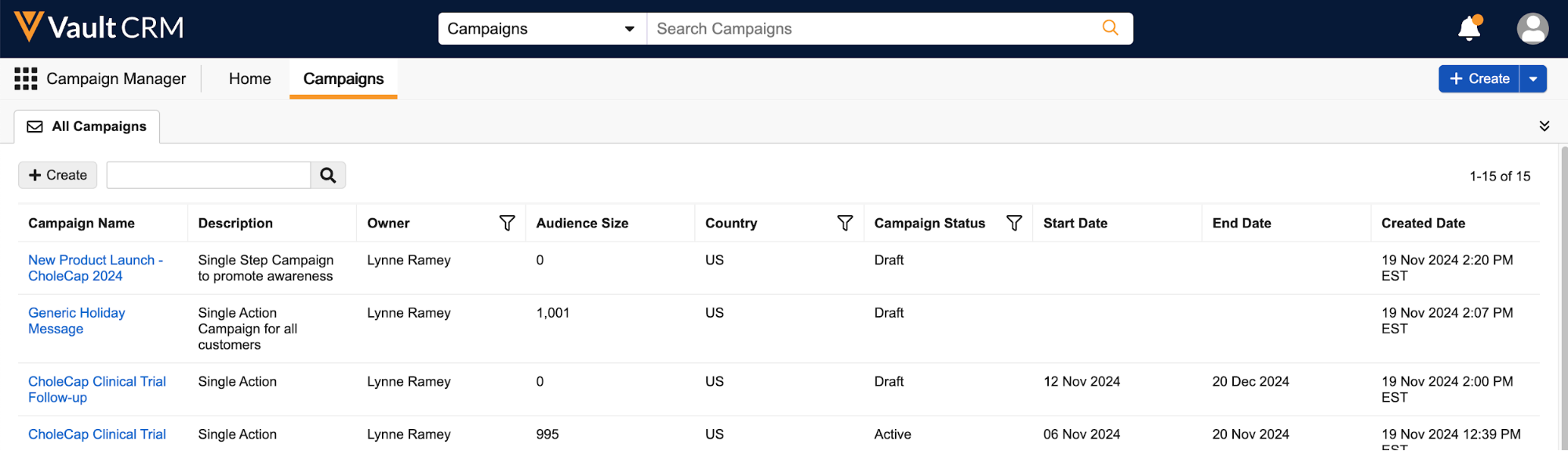Click the orange search magnifier icon
The image size is (1568, 451).
1110,28
